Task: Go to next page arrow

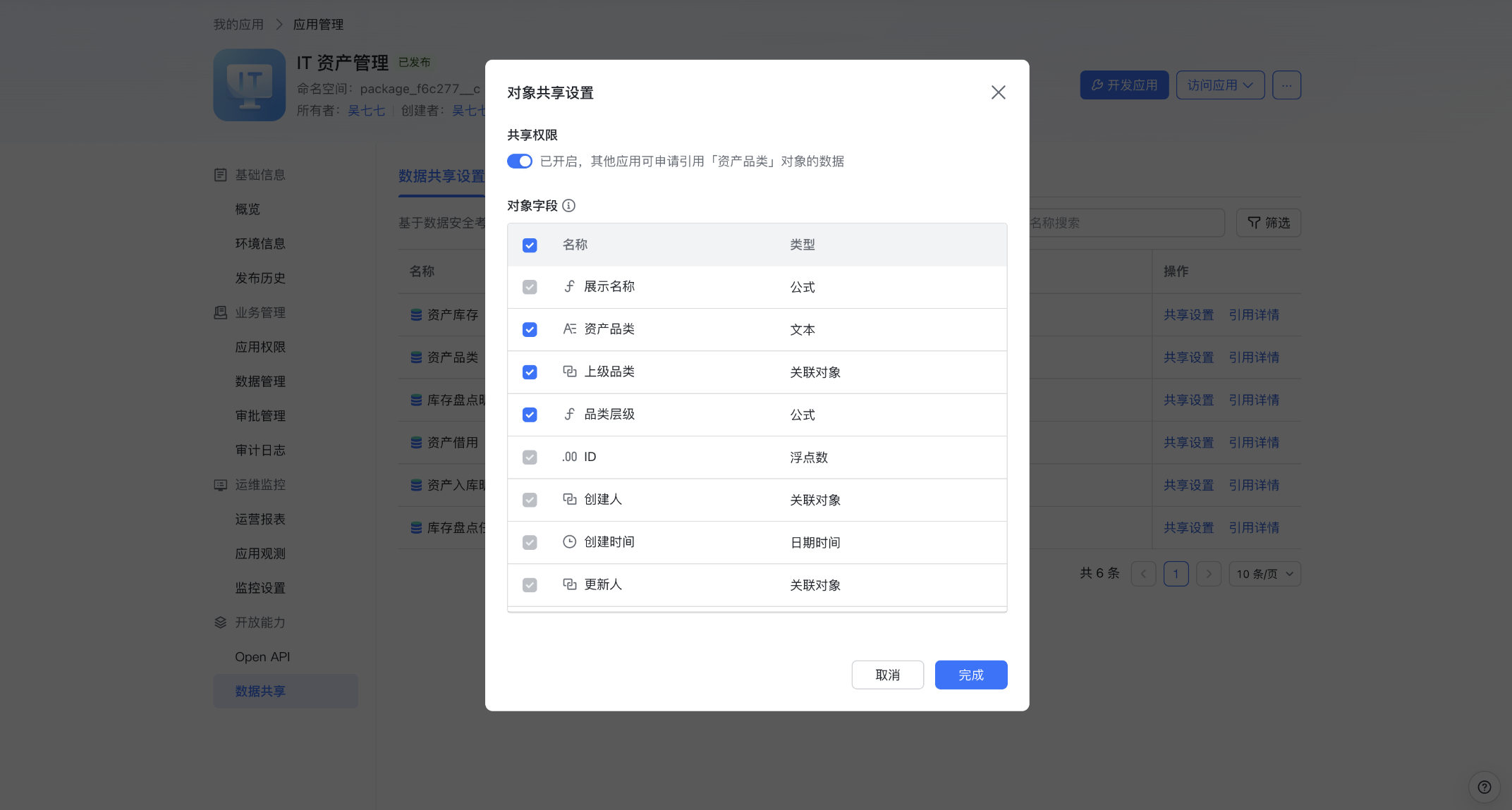Action: 1209,574
